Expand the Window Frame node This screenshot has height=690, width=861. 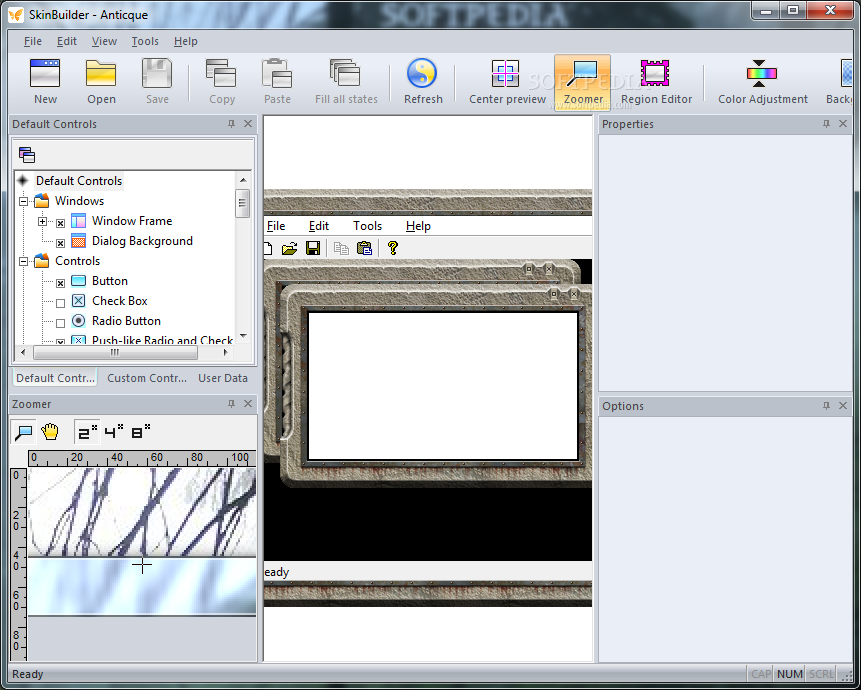click(42, 222)
